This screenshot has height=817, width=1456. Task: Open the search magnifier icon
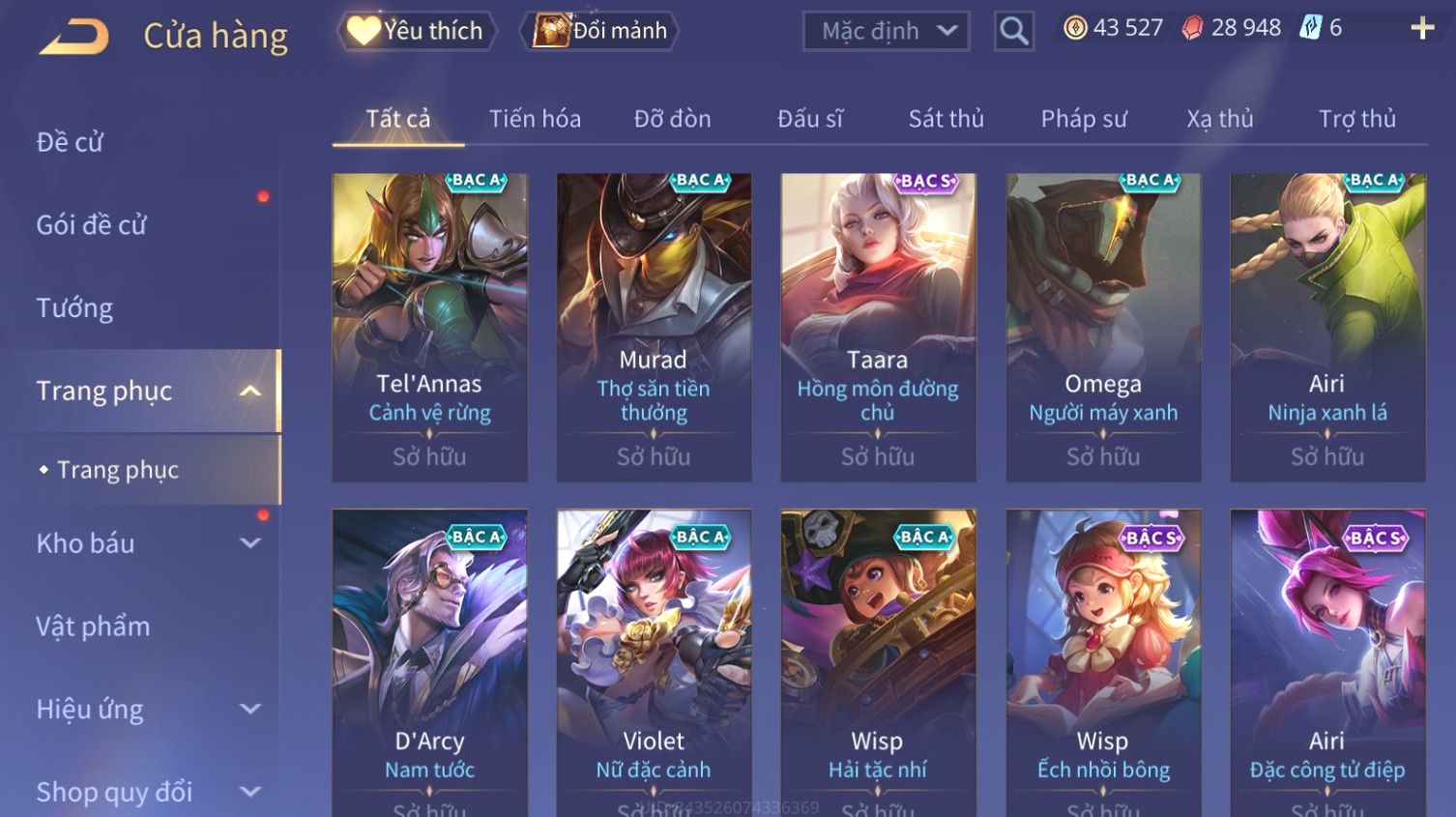click(x=1014, y=31)
